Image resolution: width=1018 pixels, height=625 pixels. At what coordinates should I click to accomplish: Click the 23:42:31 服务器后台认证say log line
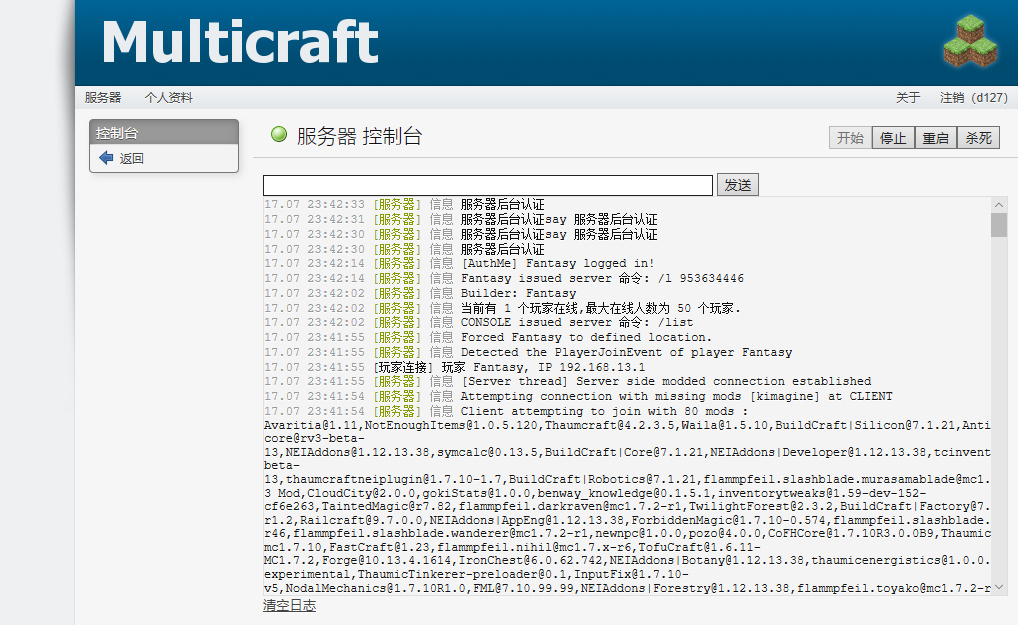pyautogui.click(x=460, y=219)
